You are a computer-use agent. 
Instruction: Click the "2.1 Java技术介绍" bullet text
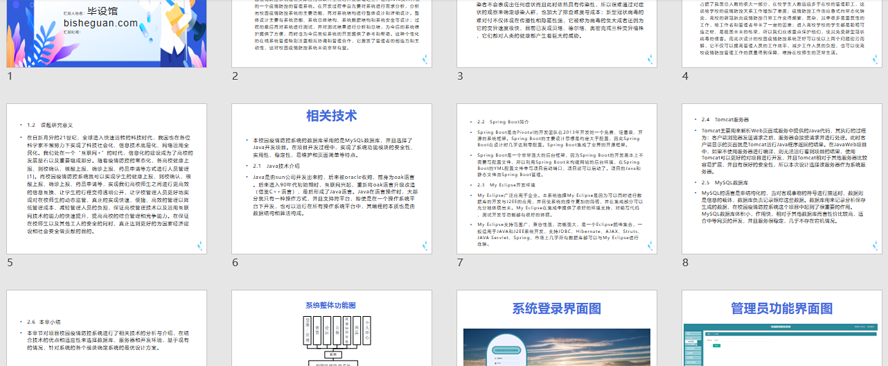click(276, 166)
